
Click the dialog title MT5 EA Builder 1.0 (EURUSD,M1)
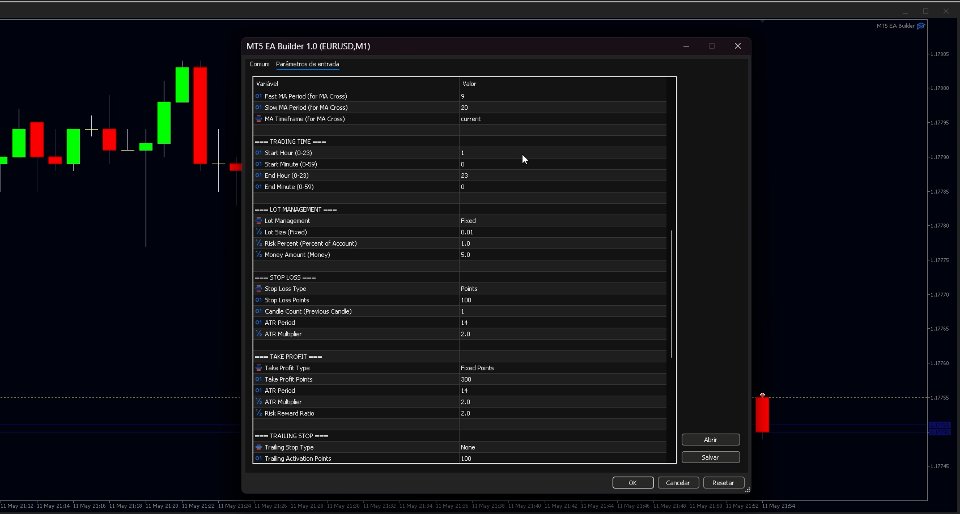(x=308, y=47)
